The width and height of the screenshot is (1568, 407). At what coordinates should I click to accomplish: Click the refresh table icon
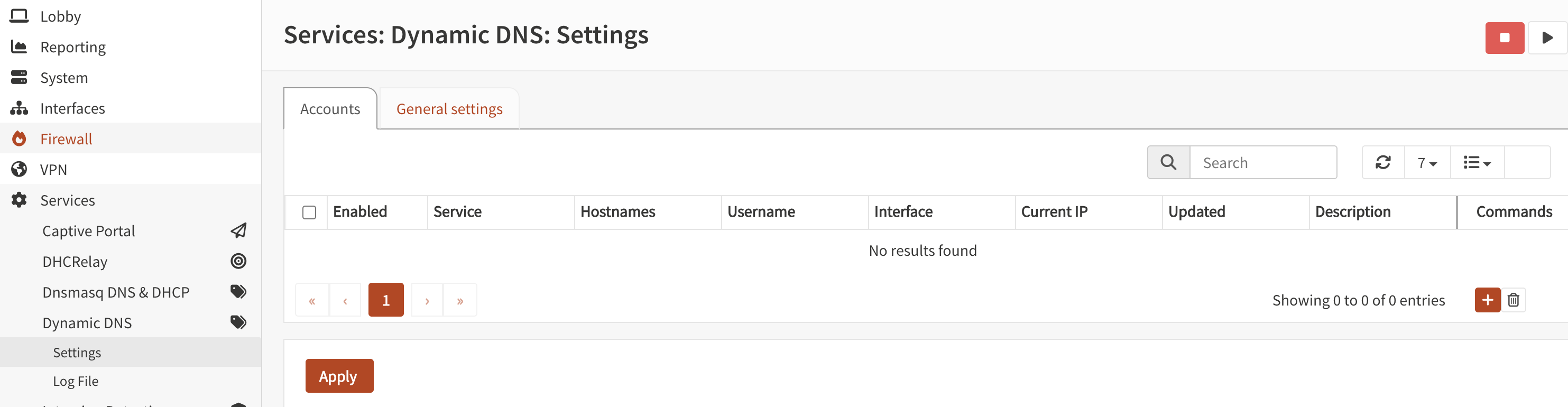pos(1382,162)
